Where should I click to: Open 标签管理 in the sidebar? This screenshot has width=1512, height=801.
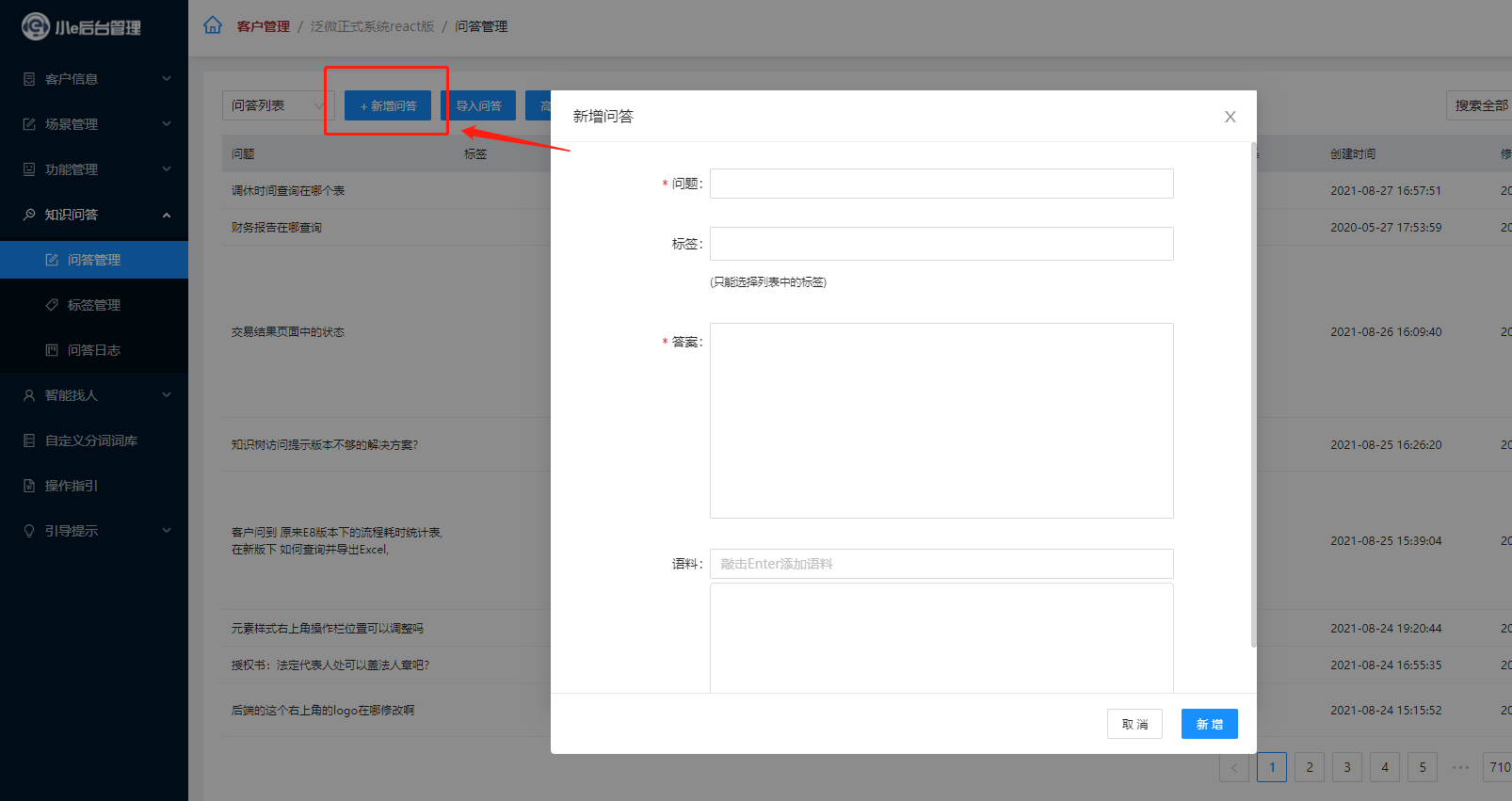click(x=94, y=305)
